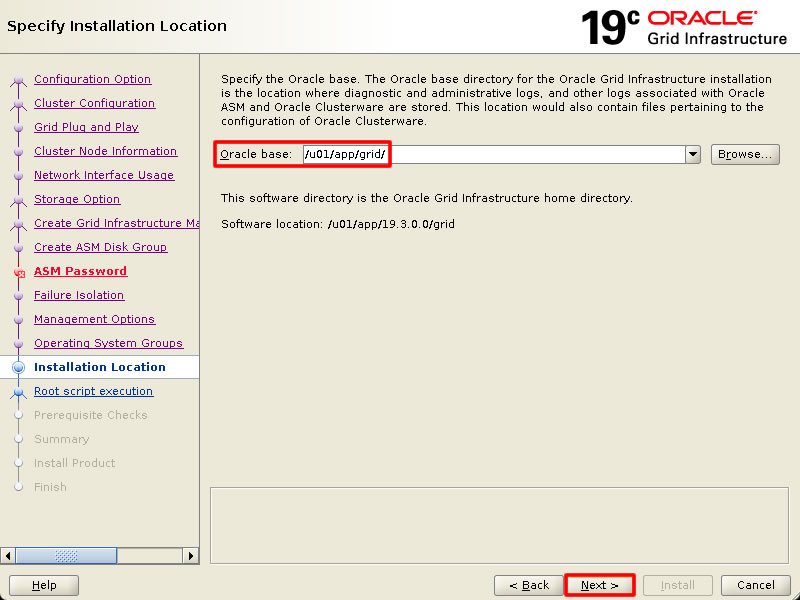Click the ASM Password error step icon
The image size is (800, 600).
point(19,272)
